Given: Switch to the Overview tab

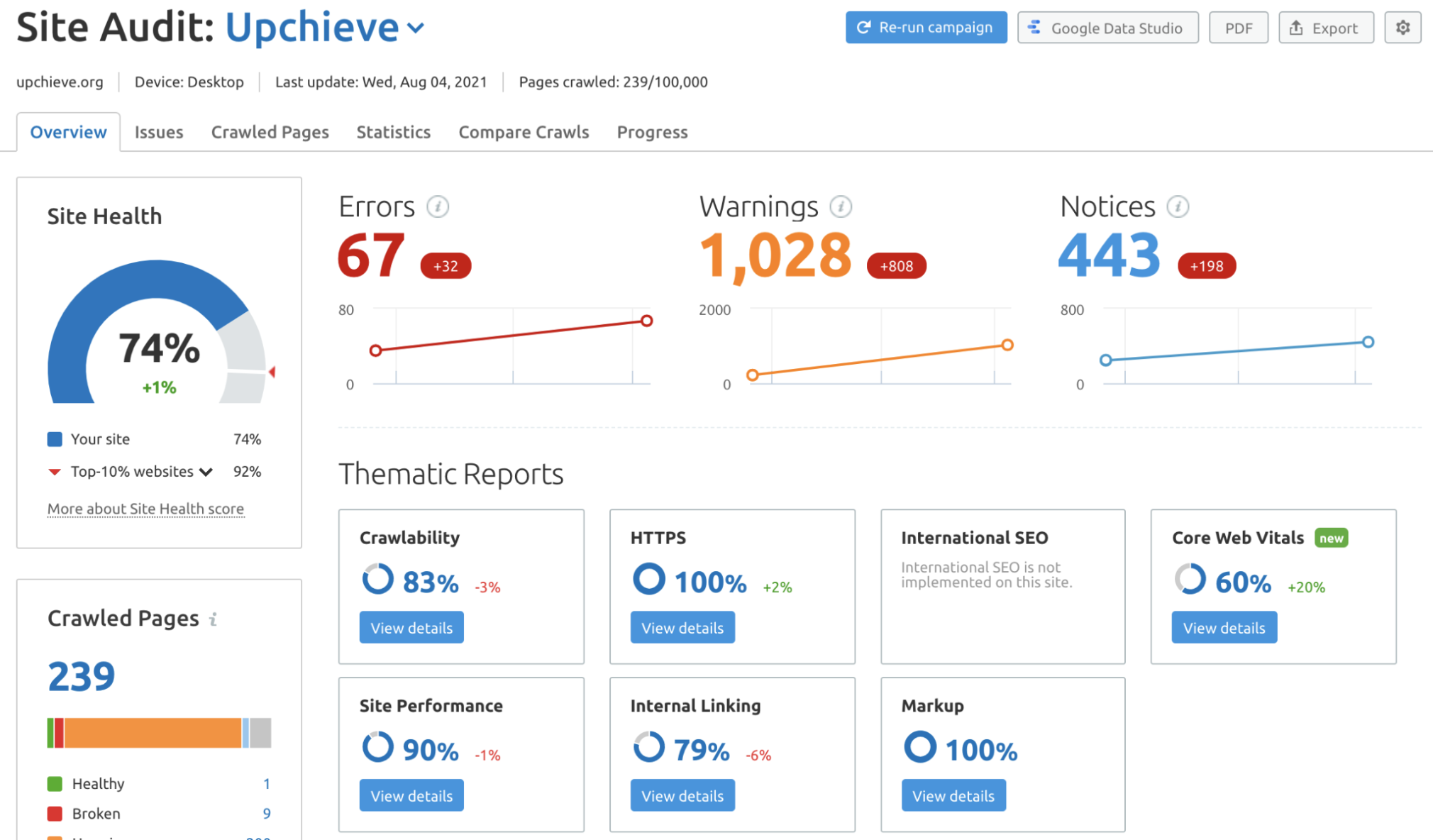Looking at the screenshot, I should (x=68, y=132).
